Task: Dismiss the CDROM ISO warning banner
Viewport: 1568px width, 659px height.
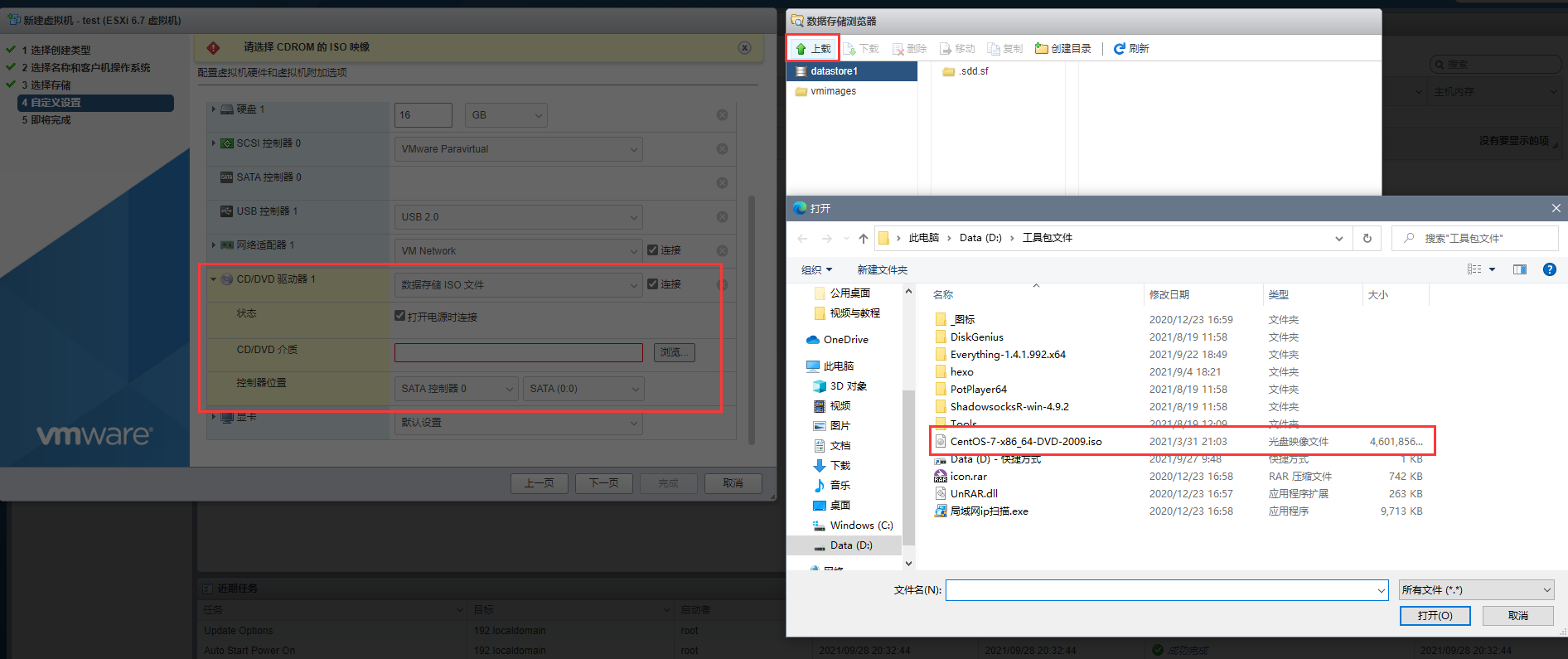Action: pos(744,48)
